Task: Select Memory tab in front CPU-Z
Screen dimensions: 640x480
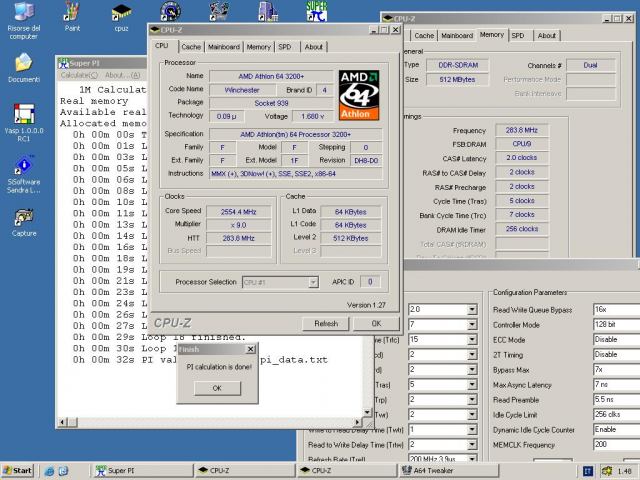Action: pos(258,47)
